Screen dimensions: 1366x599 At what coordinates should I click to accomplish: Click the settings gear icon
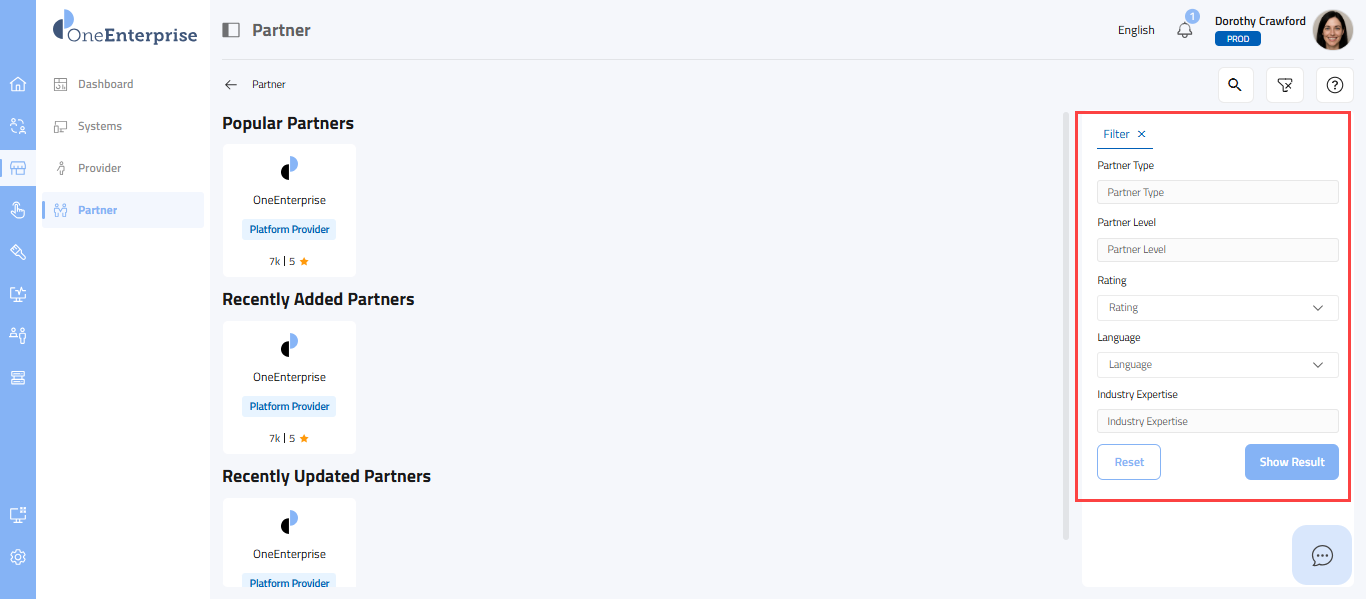tap(18, 557)
